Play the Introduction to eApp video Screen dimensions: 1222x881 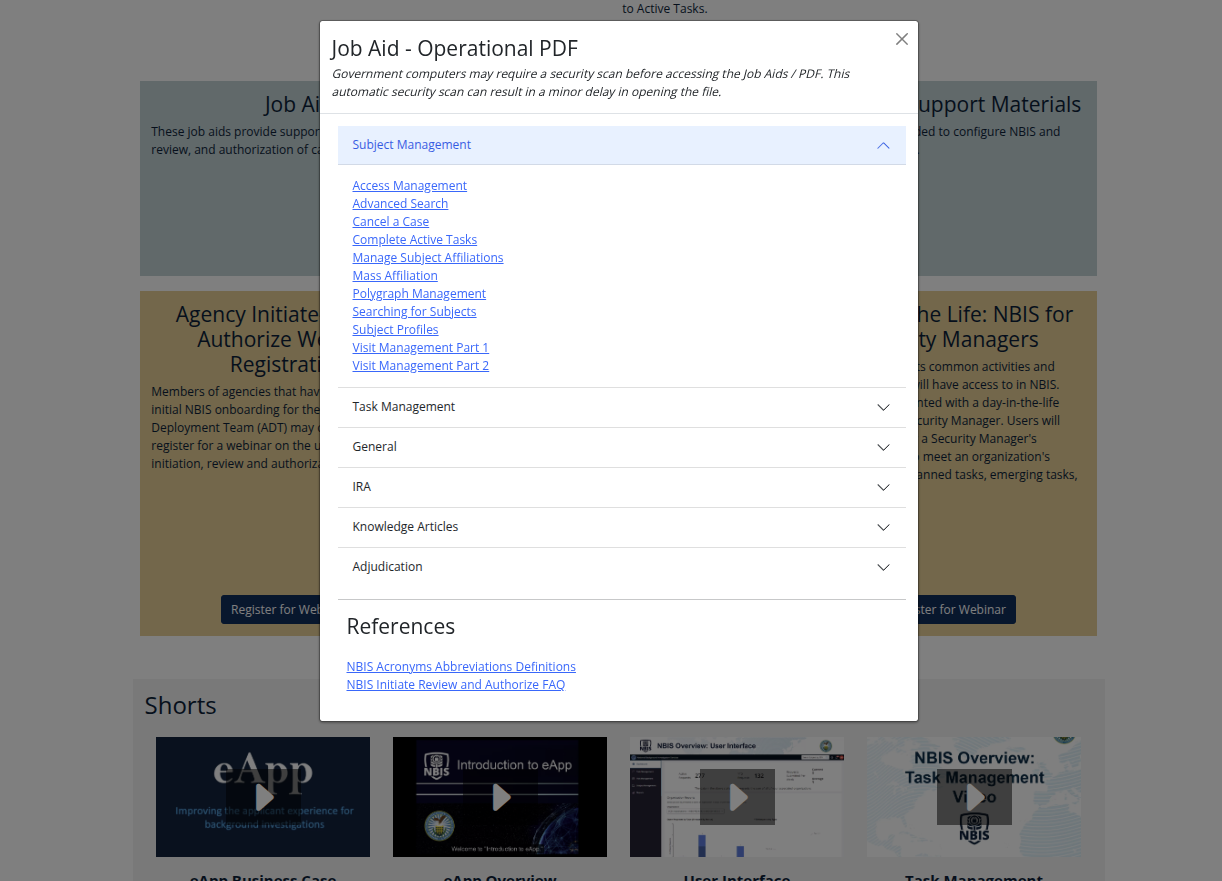pos(500,797)
